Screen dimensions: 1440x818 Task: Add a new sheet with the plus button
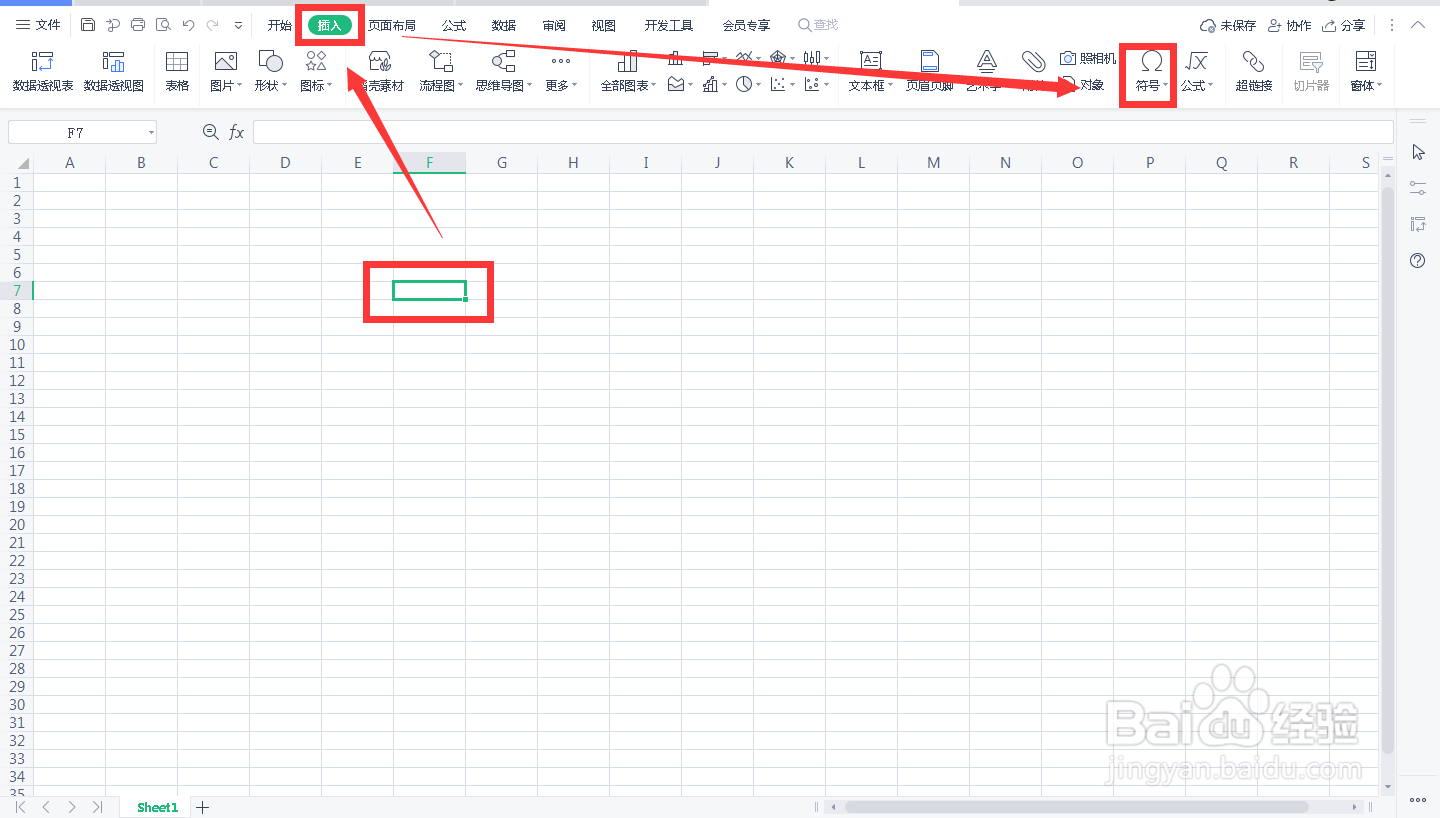tap(203, 807)
